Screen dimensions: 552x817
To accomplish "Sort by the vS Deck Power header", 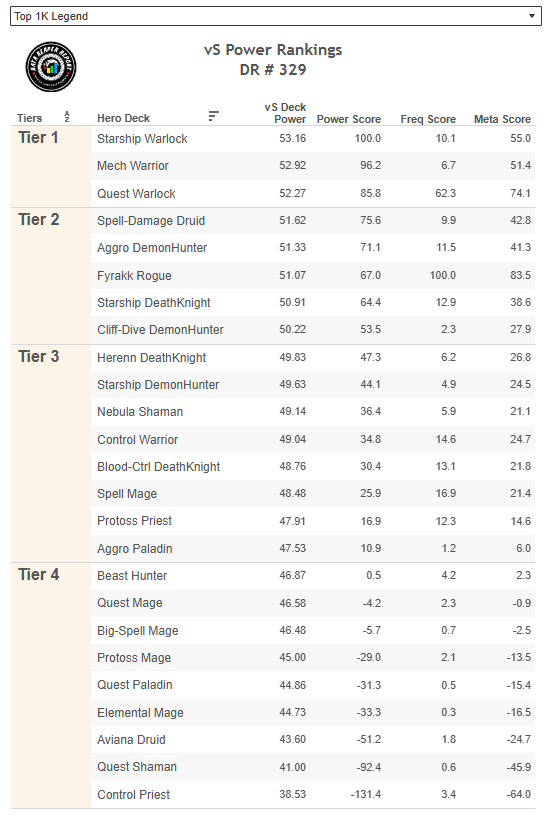I will click(x=285, y=113).
